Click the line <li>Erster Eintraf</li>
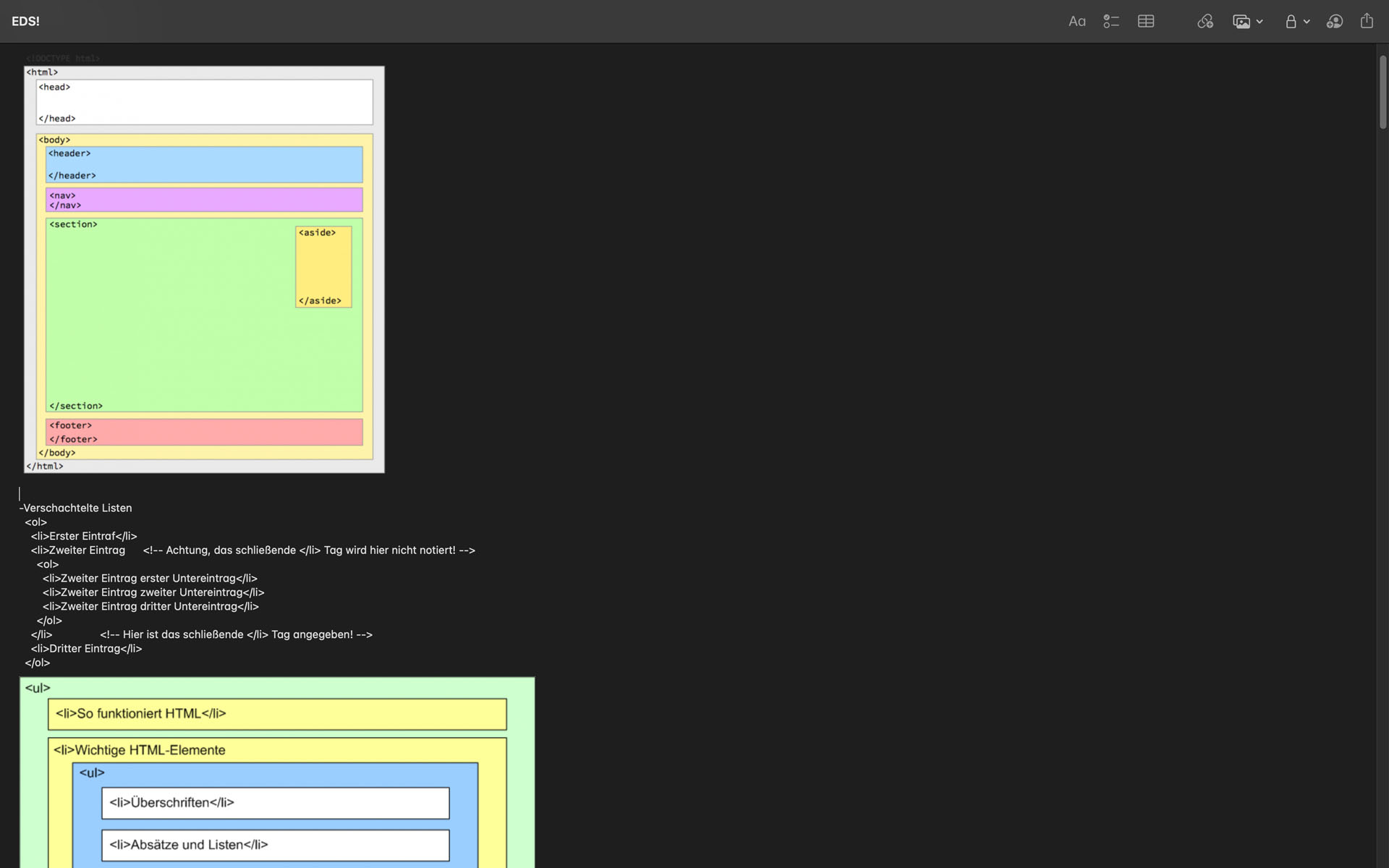1389x868 pixels. [x=84, y=536]
